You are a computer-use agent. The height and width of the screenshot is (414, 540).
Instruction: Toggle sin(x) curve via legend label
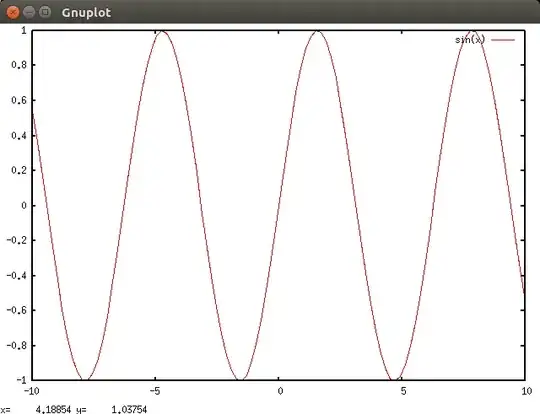point(470,40)
